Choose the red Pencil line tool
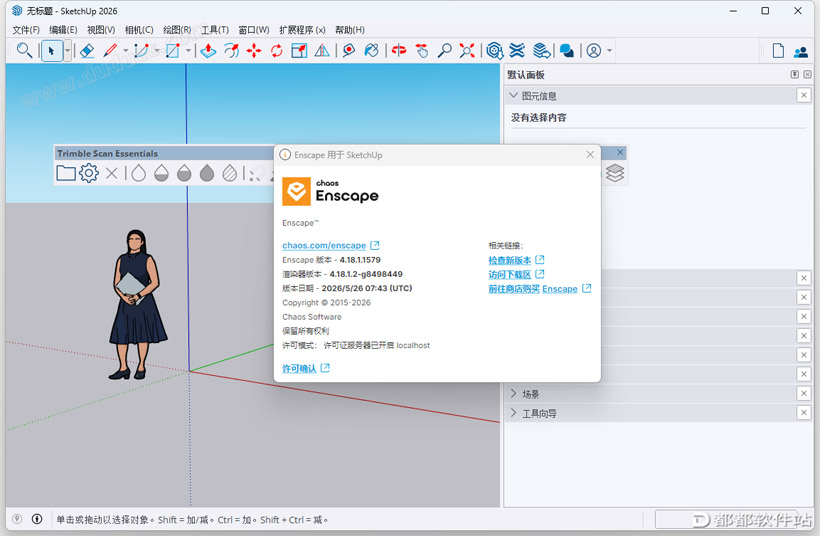The height and width of the screenshot is (536, 820). (110, 51)
